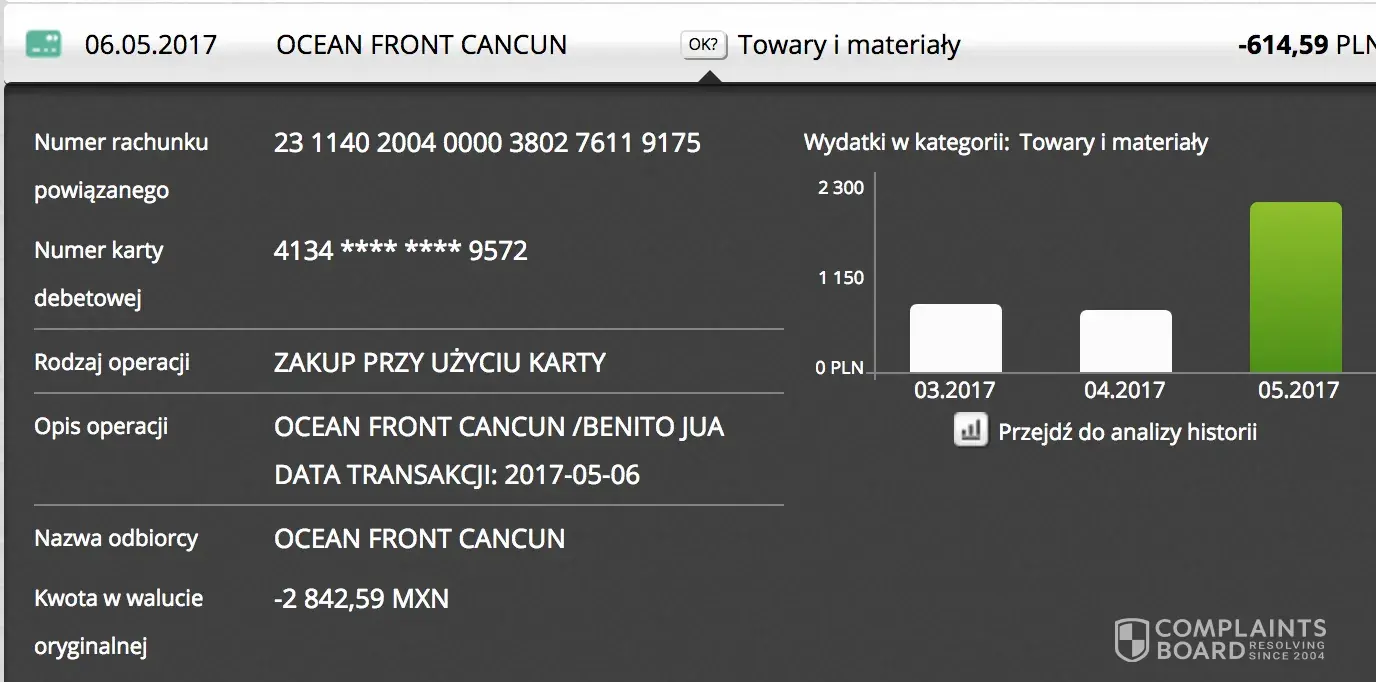
Task: Click the 05.2017 month axis label
Action: (1297, 390)
